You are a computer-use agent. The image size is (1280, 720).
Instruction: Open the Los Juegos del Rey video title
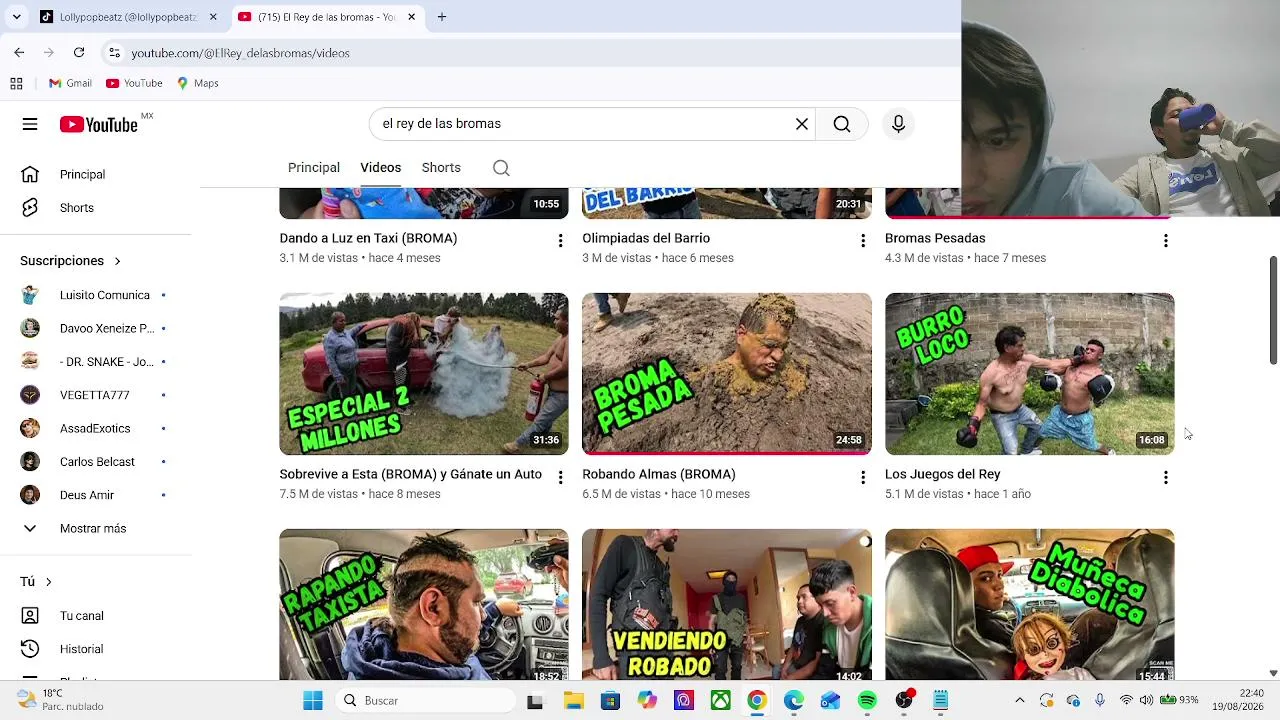(943, 474)
